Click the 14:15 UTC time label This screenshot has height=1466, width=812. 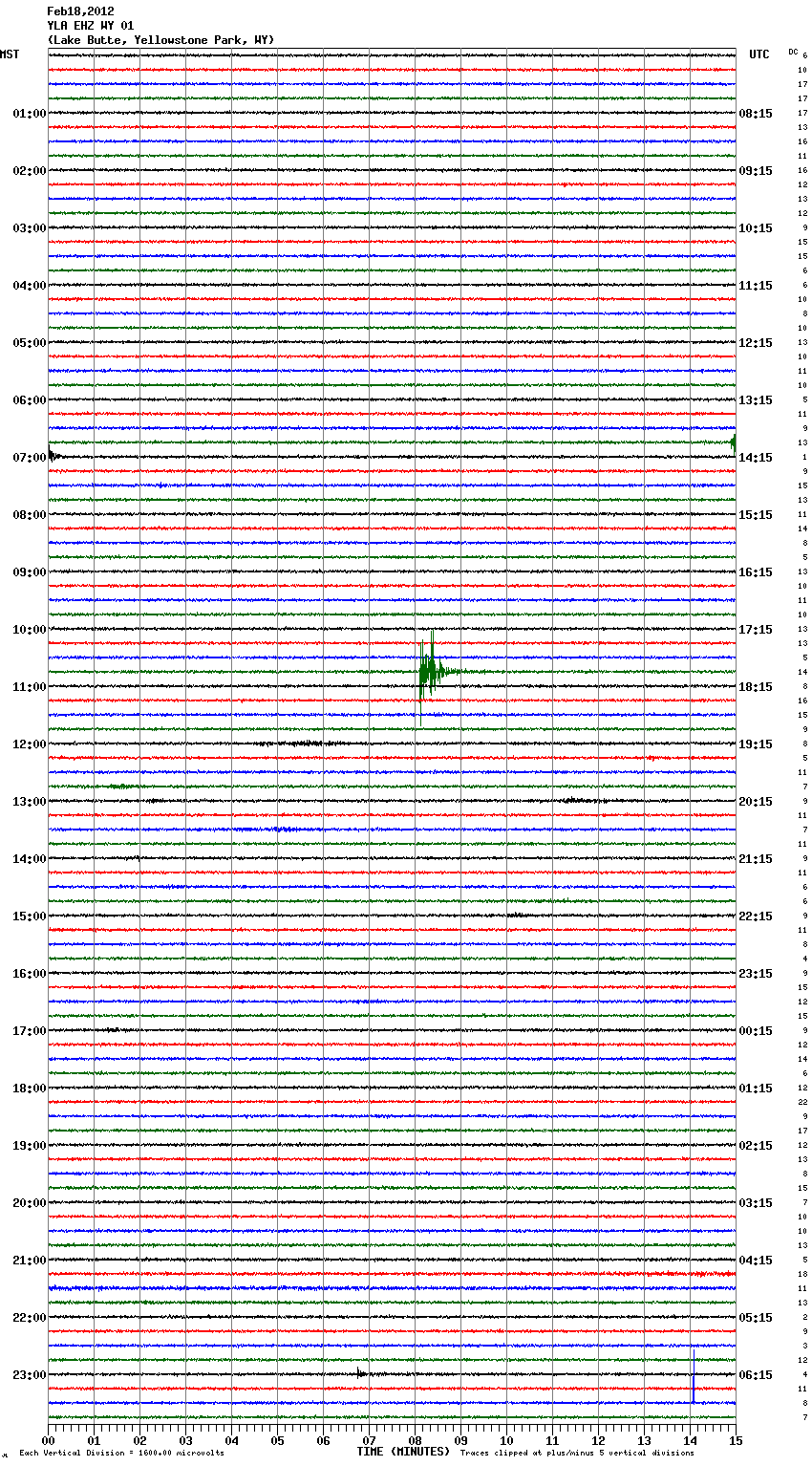point(756,458)
